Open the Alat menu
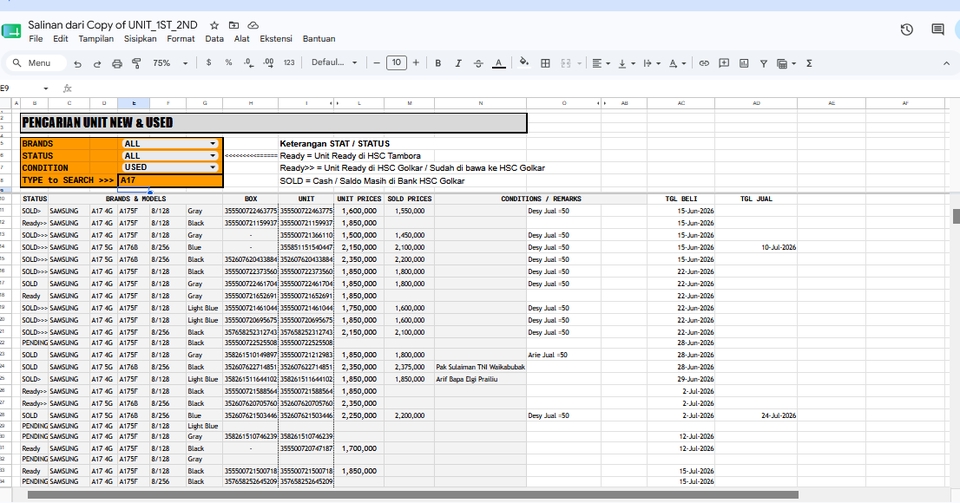This screenshot has height=503, width=960. [242, 39]
